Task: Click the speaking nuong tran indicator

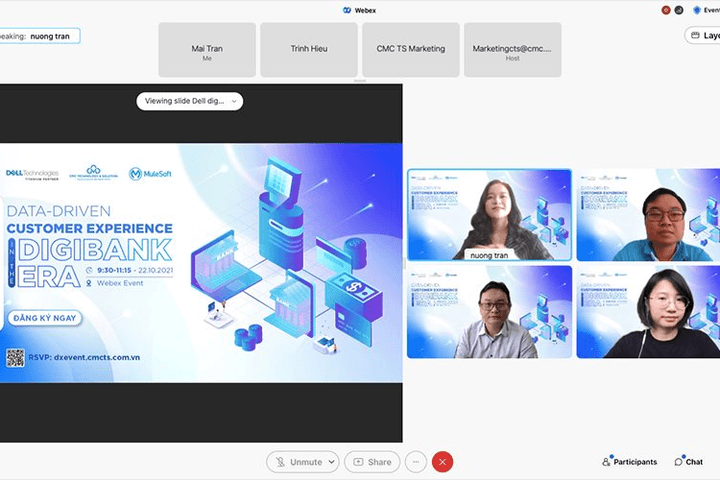Action: point(39,36)
